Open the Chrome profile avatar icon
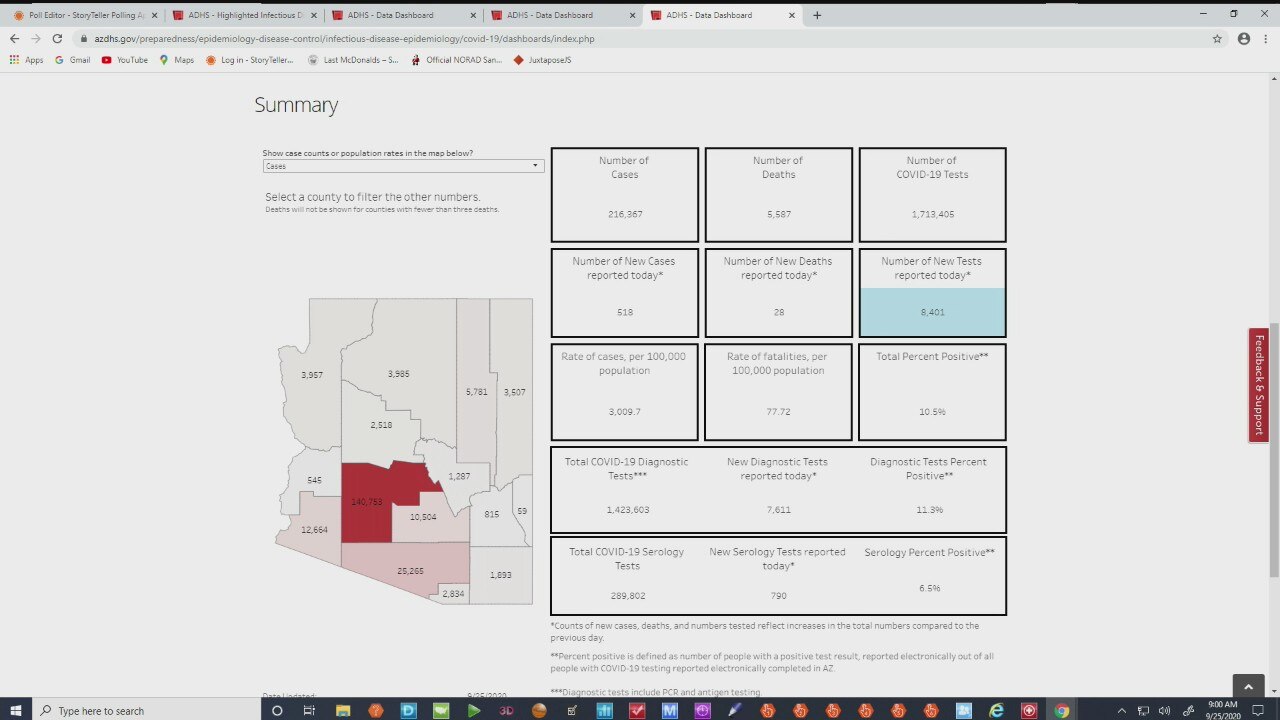The height and width of the screenshot is (720, 1280). pyautogui.click(x=1244, y=38)
